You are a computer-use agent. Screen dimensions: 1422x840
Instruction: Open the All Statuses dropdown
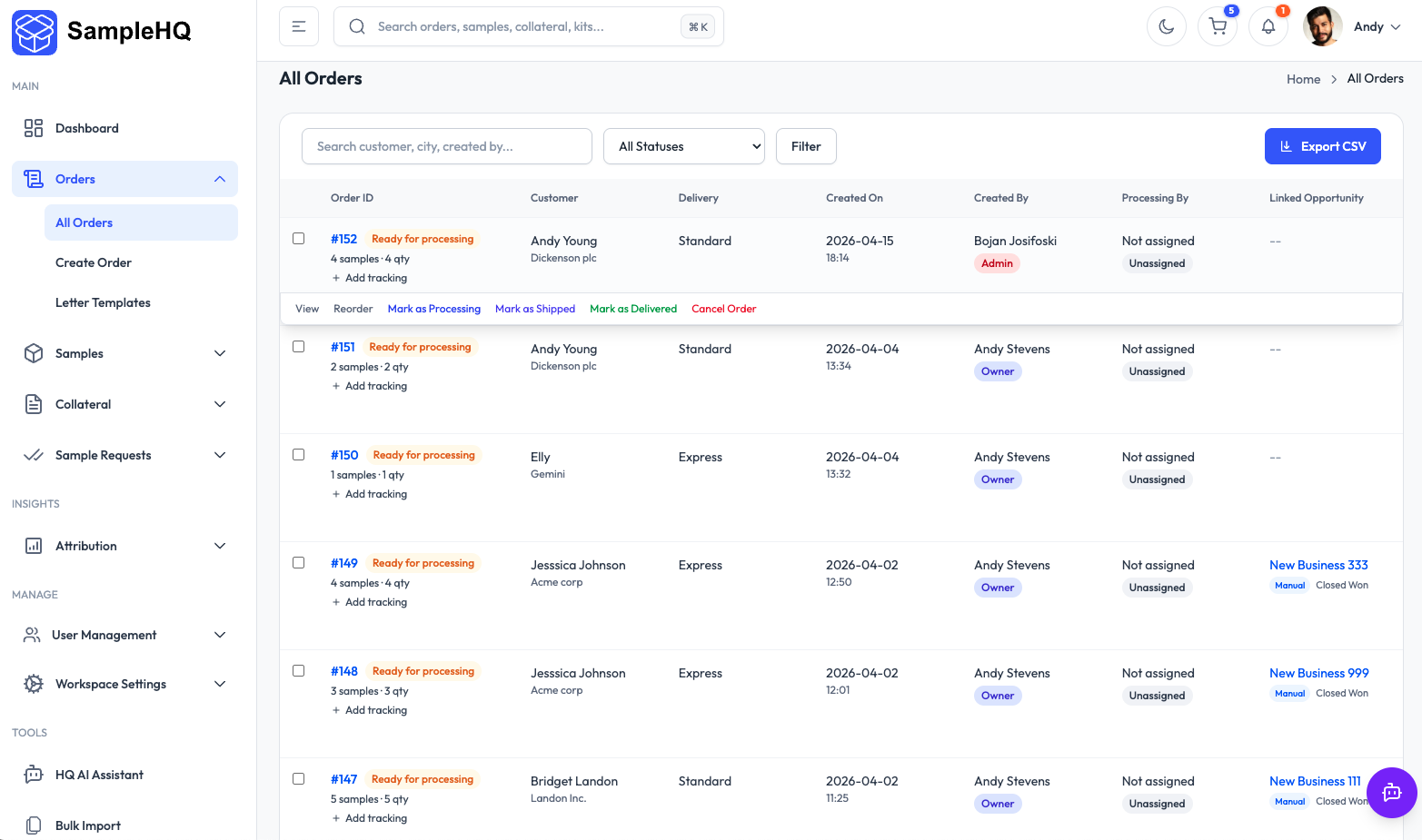(x=684, y=146)
